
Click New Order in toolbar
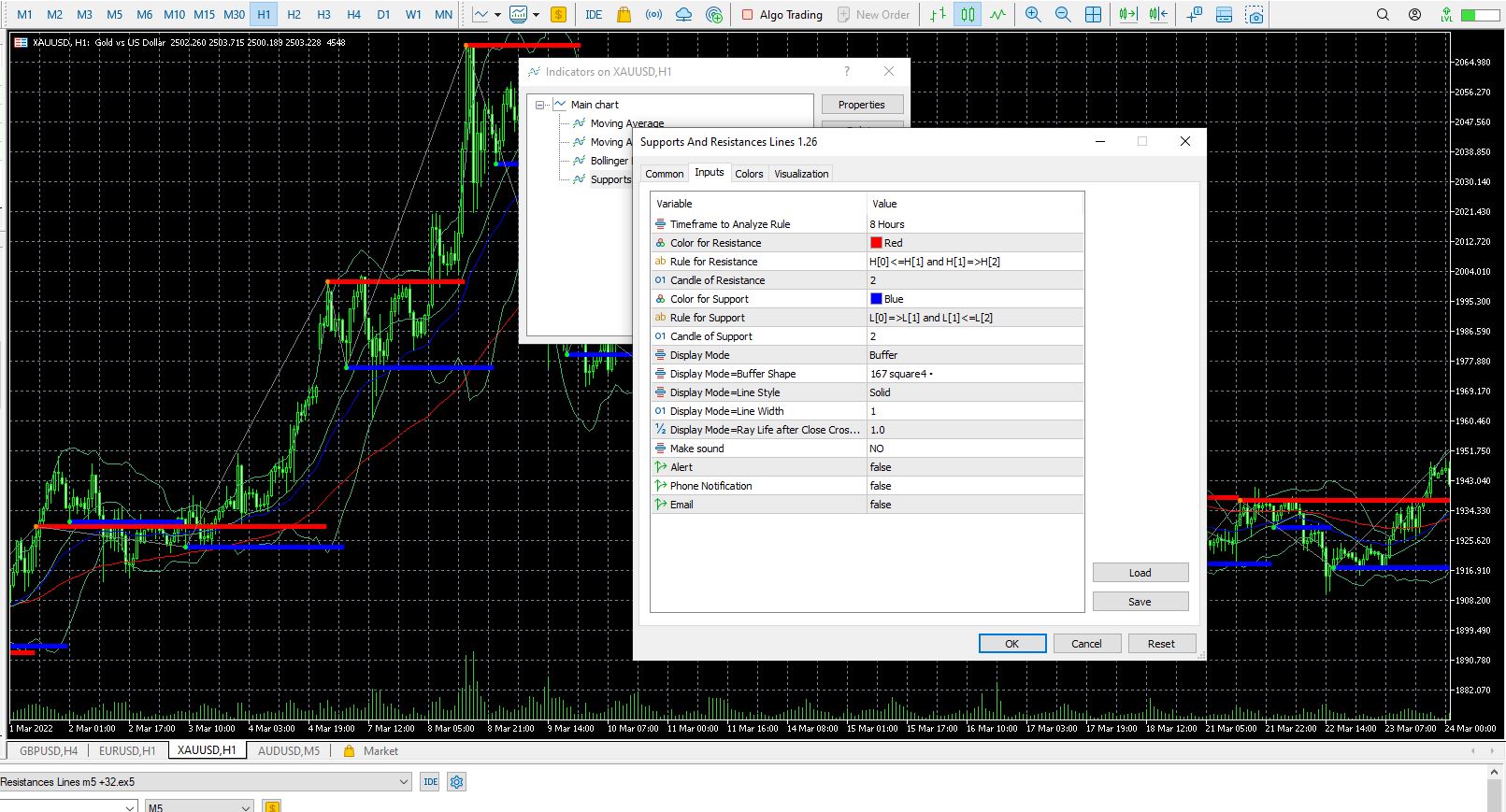pyautogui.click(x=874, y=14)
